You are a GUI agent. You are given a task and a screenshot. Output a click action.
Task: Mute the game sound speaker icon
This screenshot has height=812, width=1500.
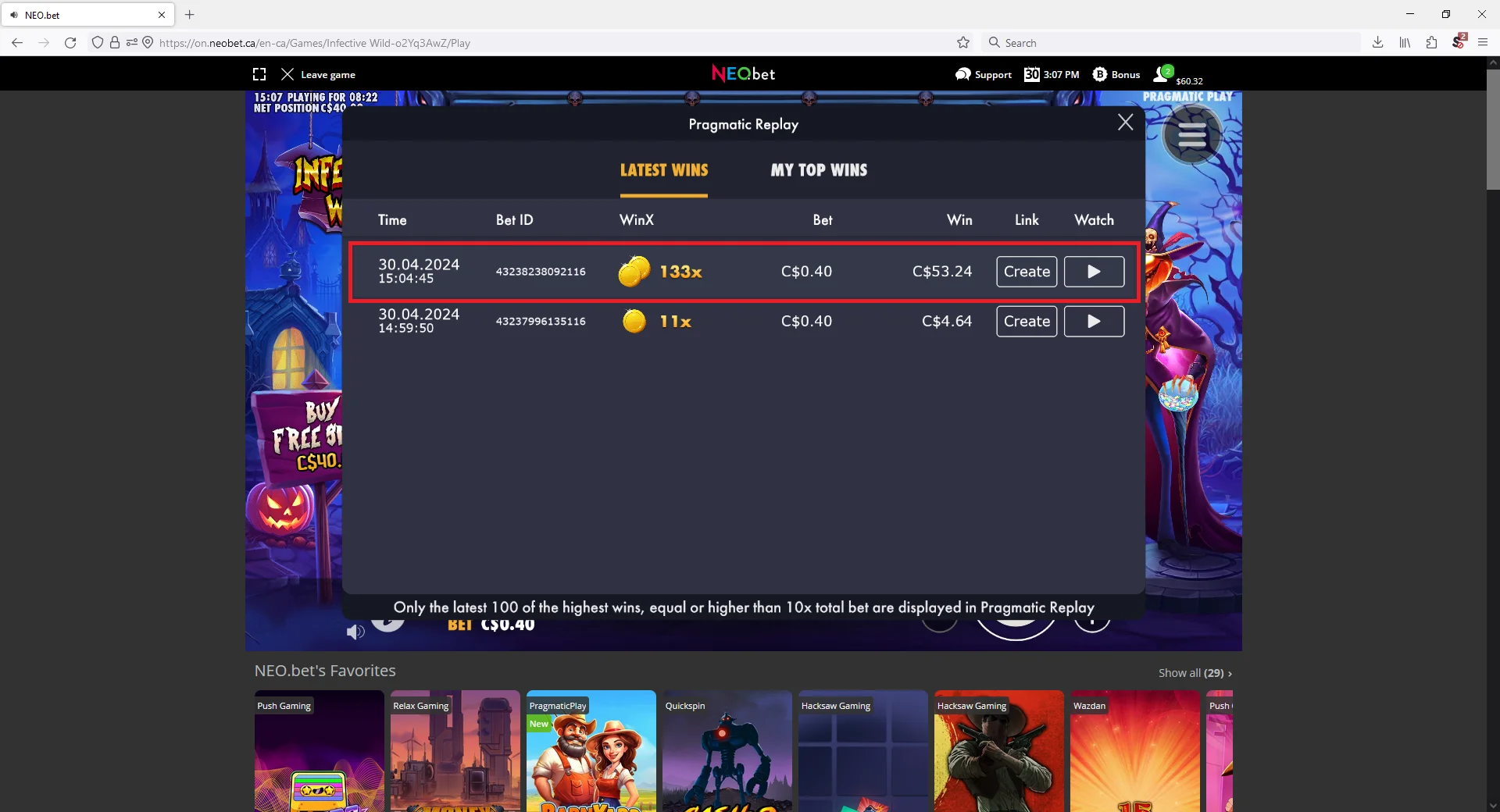click(x=355, y=632)
